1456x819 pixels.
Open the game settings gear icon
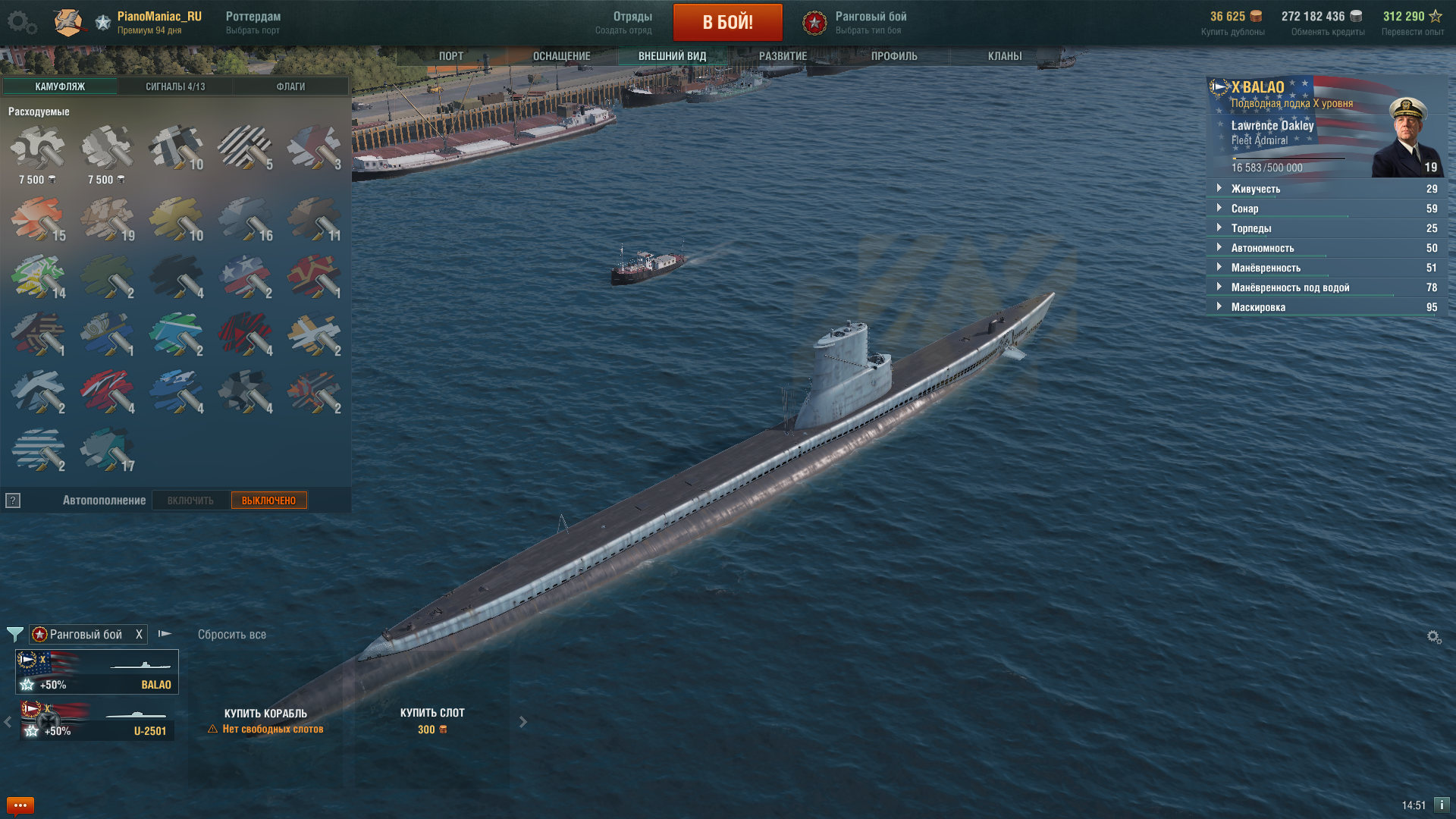pos(21,22)
